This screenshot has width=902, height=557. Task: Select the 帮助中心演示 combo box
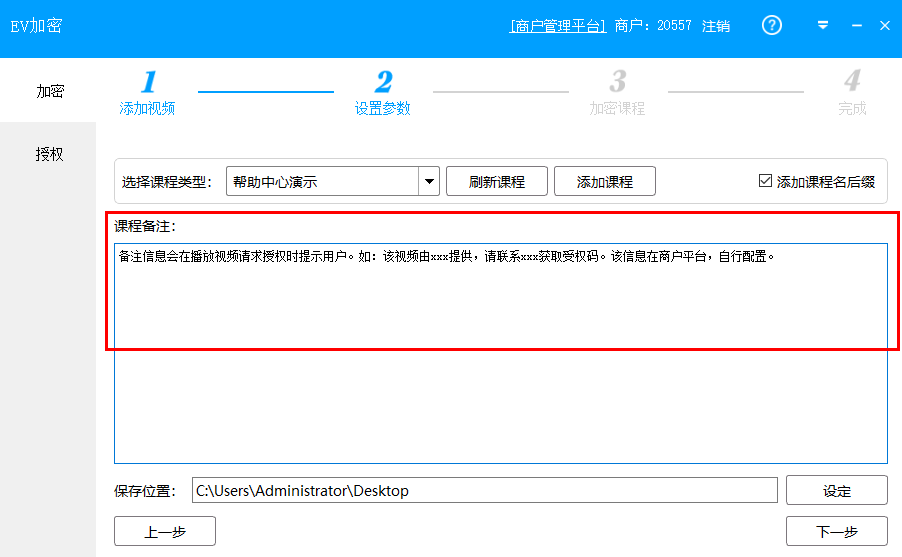pos(322,181)
